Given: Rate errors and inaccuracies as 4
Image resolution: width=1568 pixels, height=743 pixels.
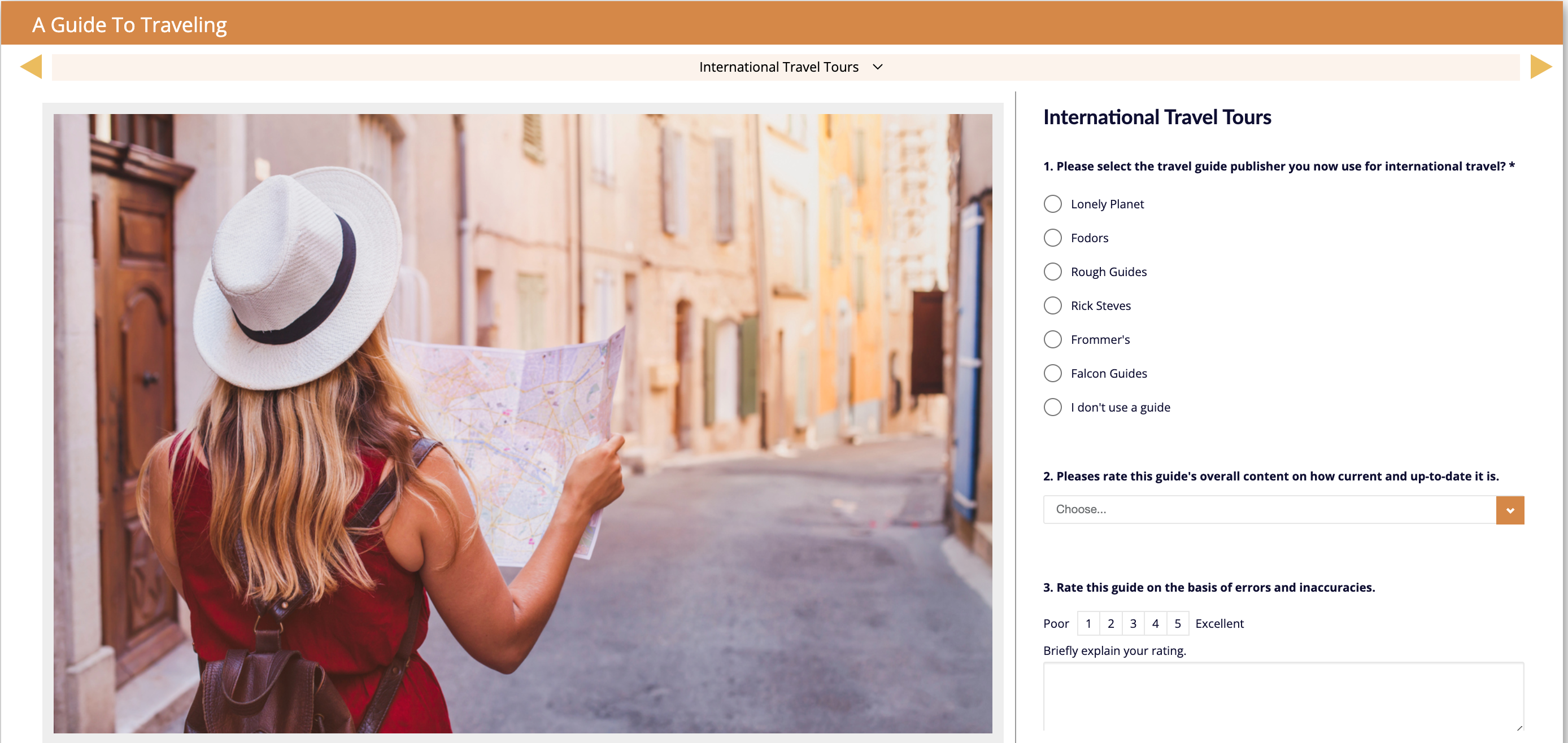Looking at the screenshot, I should pyautogui.click(x=1155, y=623).
